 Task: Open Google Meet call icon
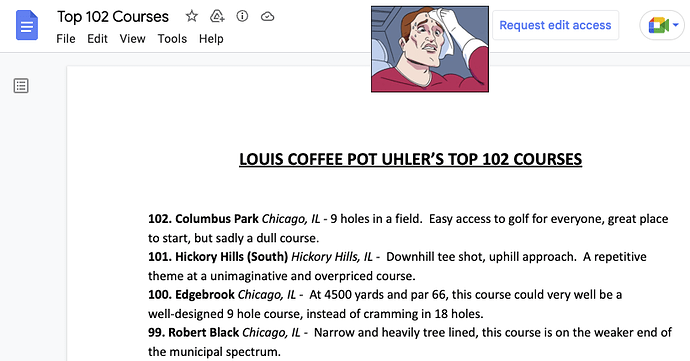[x=659, y=26]
